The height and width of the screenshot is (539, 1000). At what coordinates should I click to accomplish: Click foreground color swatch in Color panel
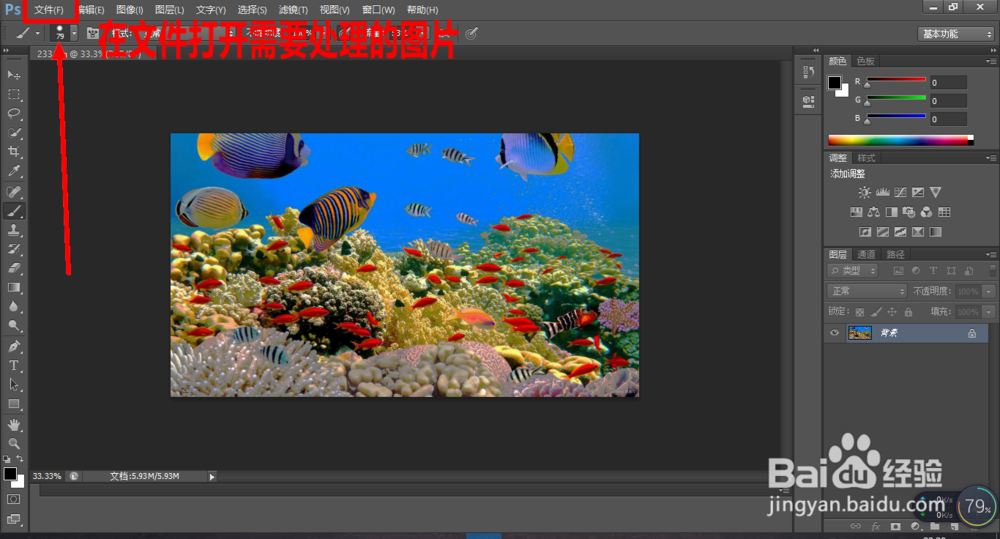click(834, 82)
